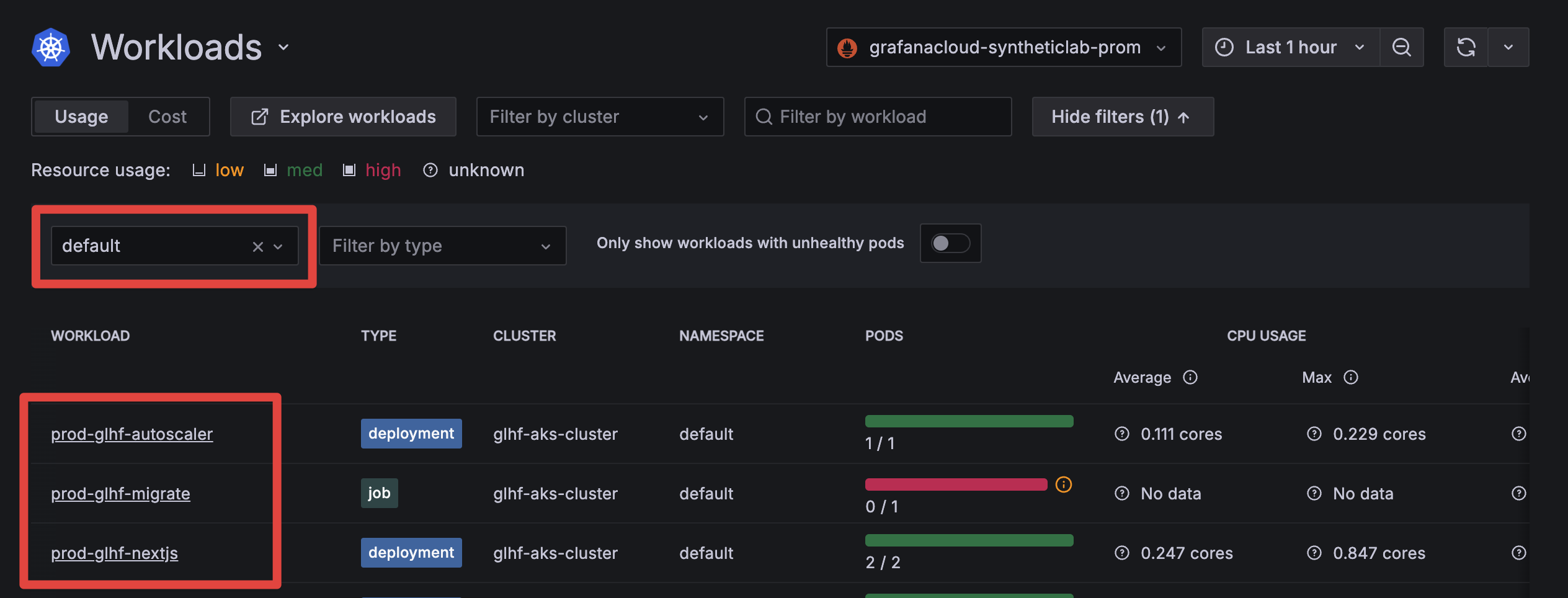Sort by the TYPE column header

(x=379, y=336)
